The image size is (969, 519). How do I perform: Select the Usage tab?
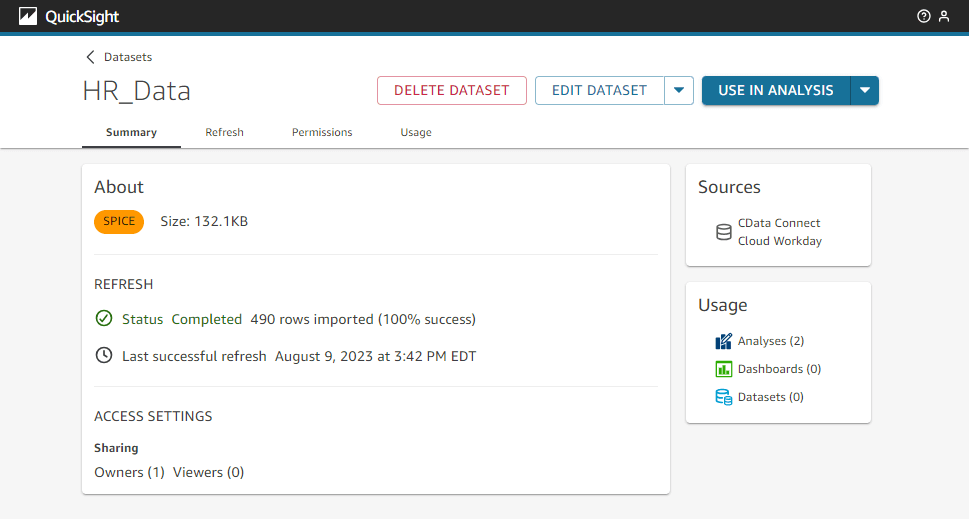tap(416, 132)
